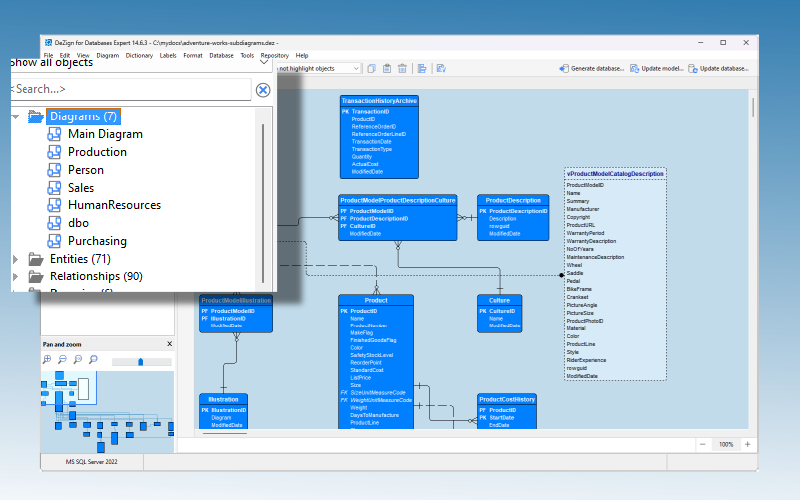Viewport: 800px width, 500px height.
Task: Click the Production diagram icon
Action: point(54,152)
